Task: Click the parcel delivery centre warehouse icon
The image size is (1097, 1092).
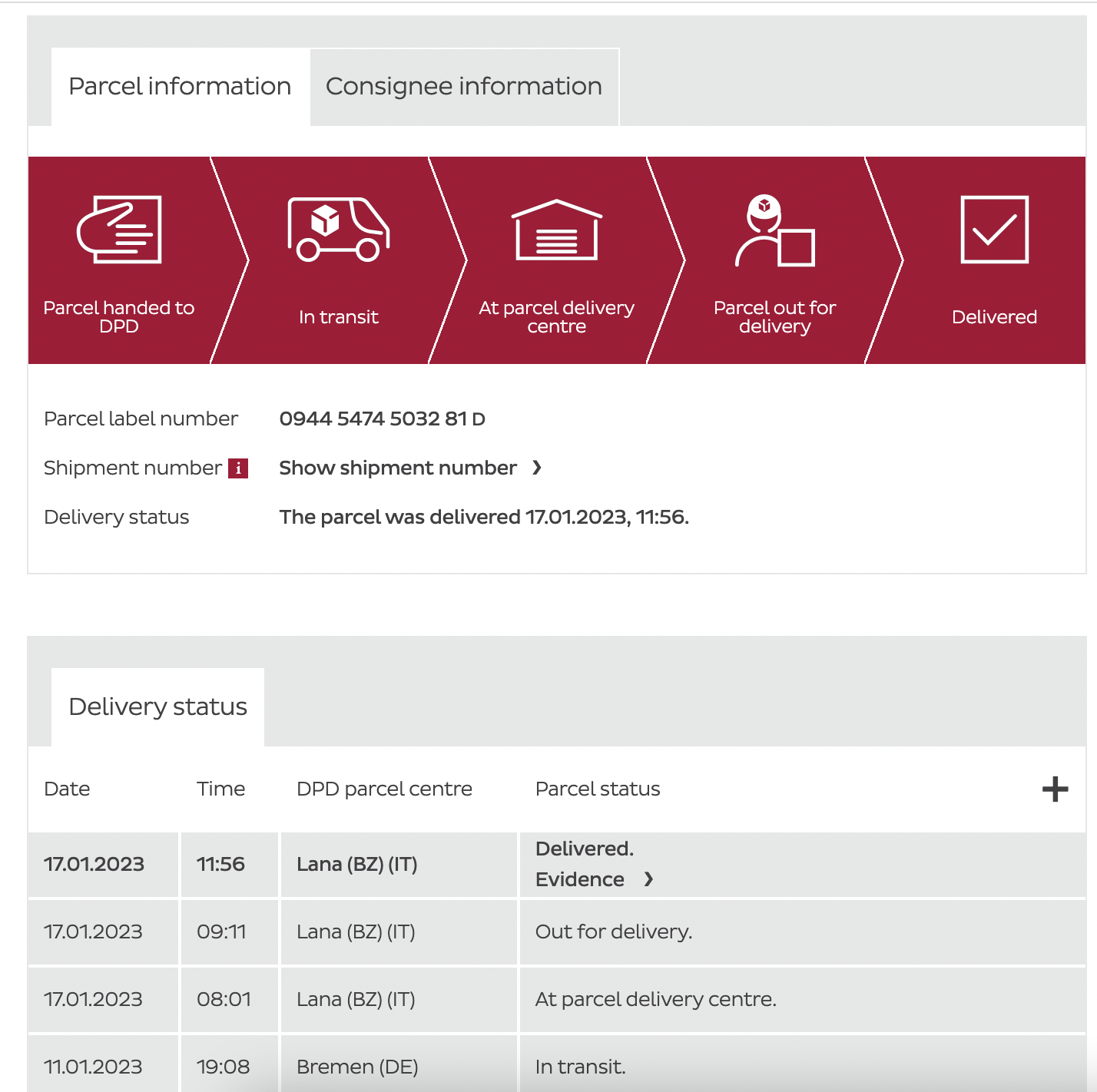Action: tap(556, 230)
